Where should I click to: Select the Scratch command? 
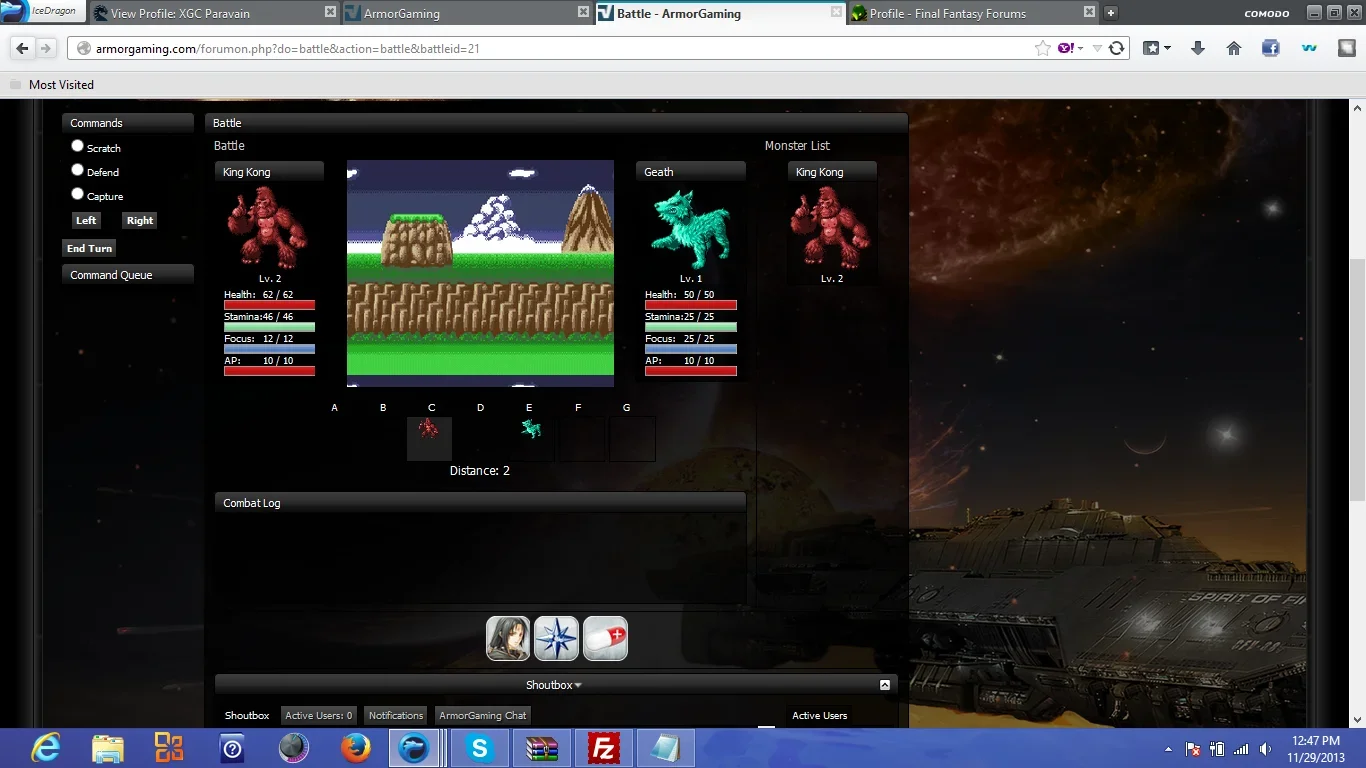[x=78, y=146]
